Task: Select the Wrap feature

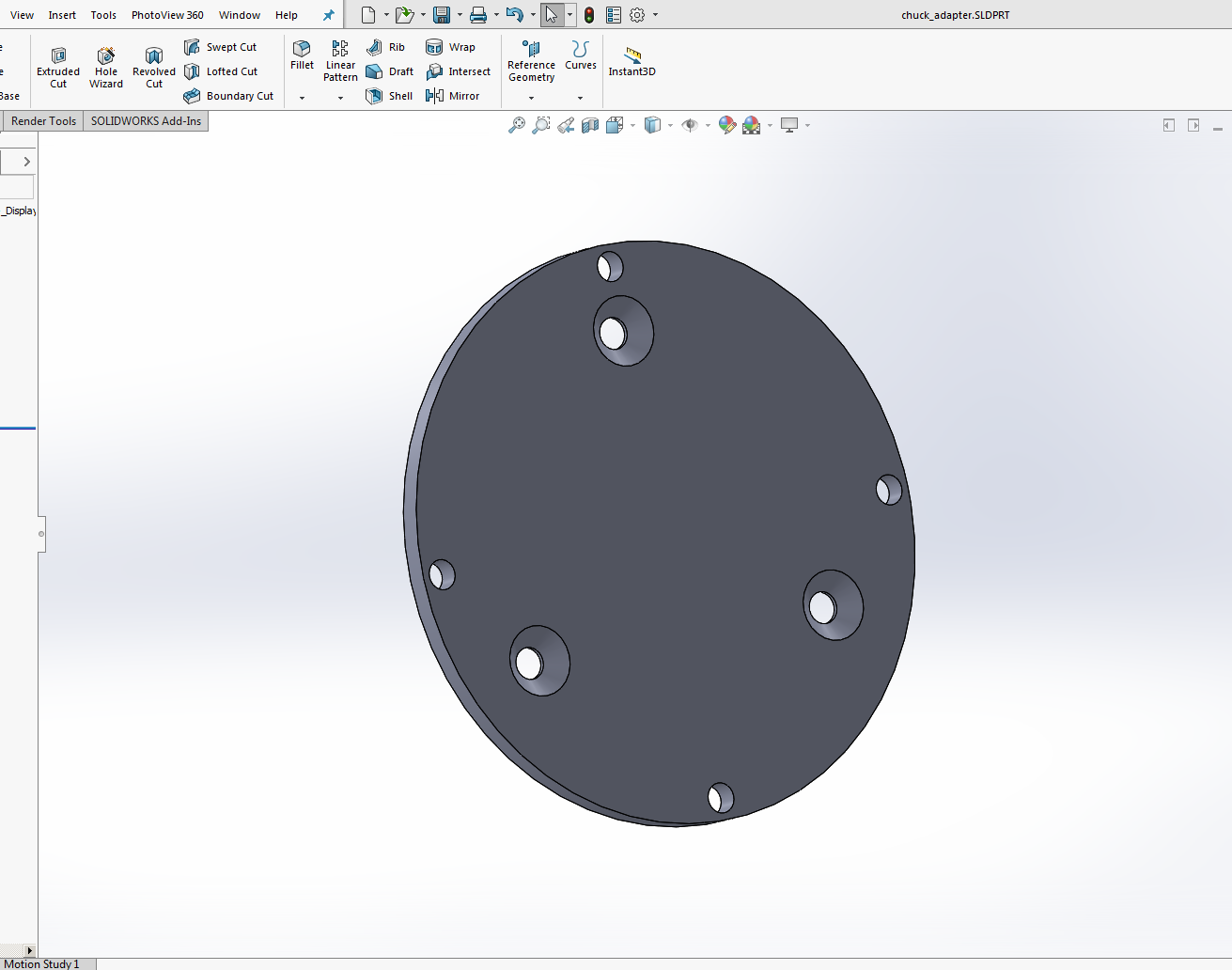Action: [451, 47]
